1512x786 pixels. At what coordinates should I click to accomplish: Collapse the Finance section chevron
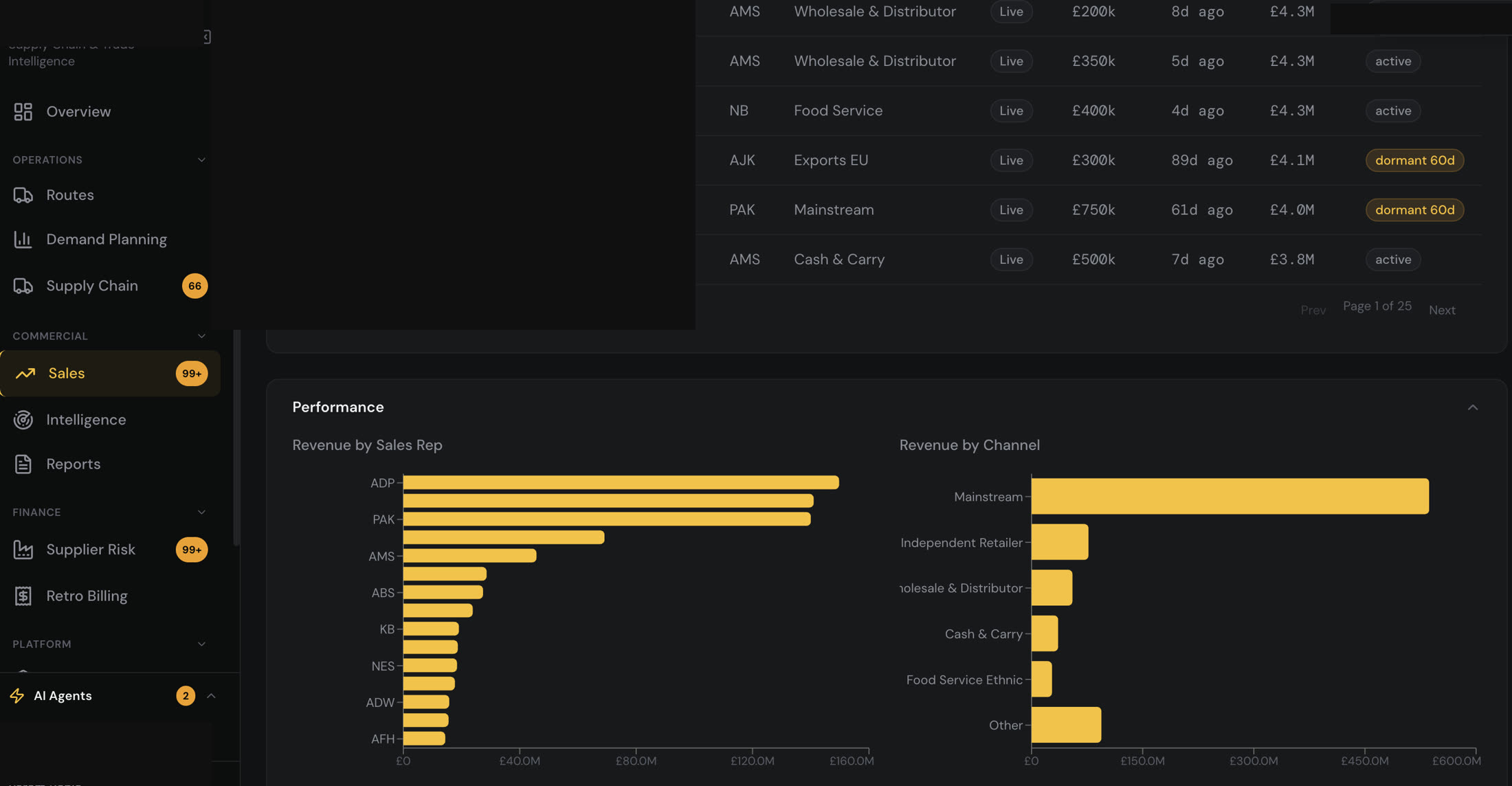pyautogui.click(x=201, y=512)
